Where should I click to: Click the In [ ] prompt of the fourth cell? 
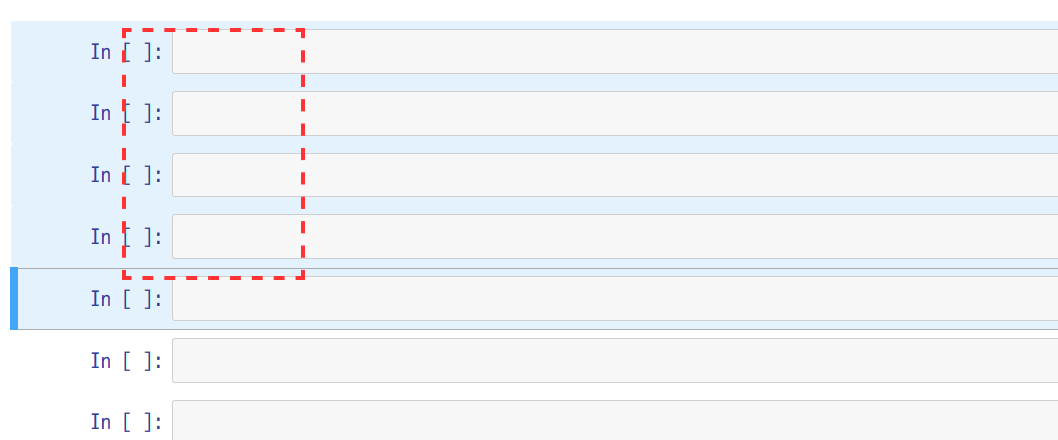(x=126, y=237)
